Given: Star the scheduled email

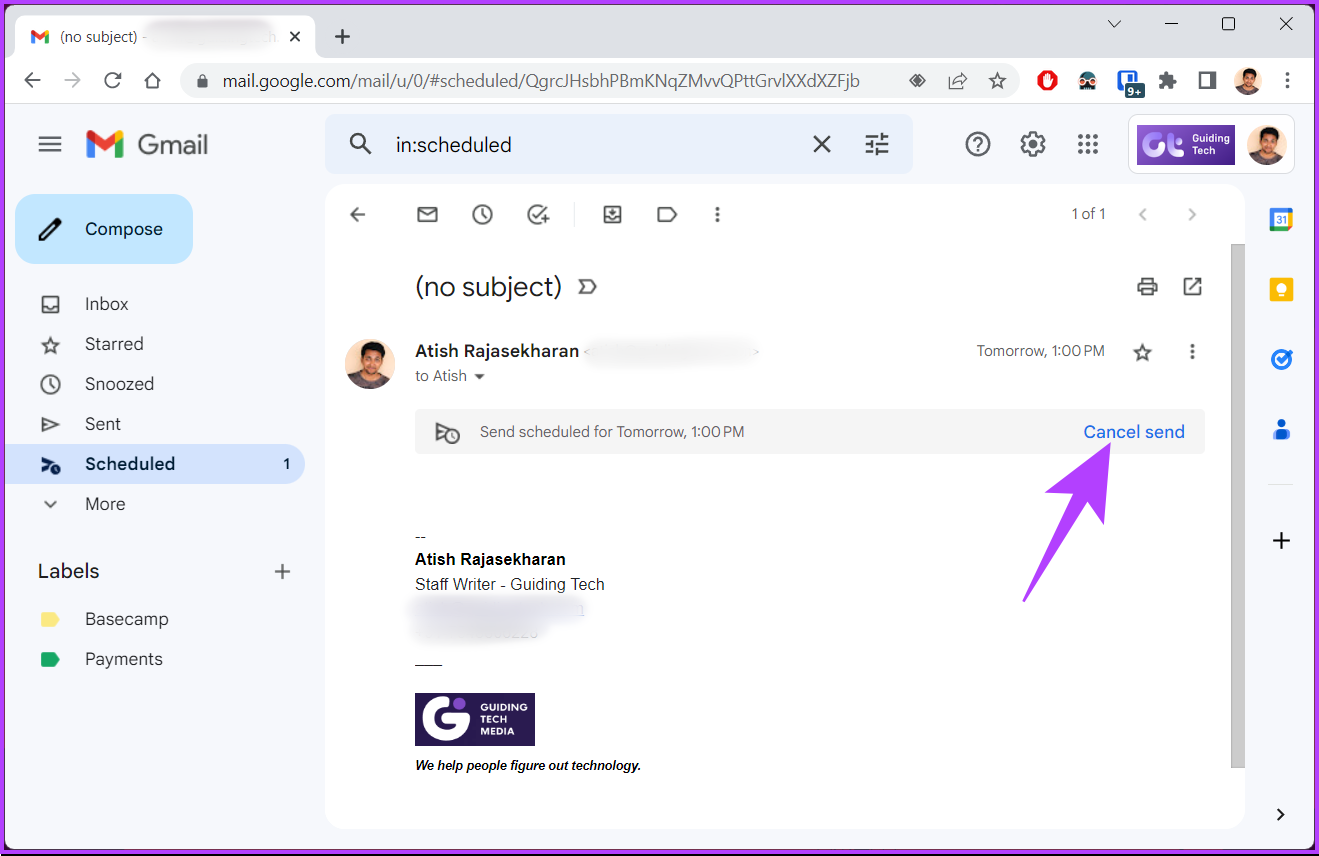Looking at the screenshot, I should (1142, 351).
